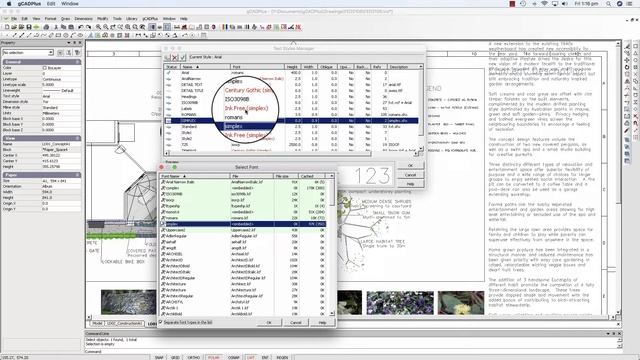The height and width of the screenshot is (360, 640).
Task: Toggle SNAP in the status bar
Action: click(159, 357)
